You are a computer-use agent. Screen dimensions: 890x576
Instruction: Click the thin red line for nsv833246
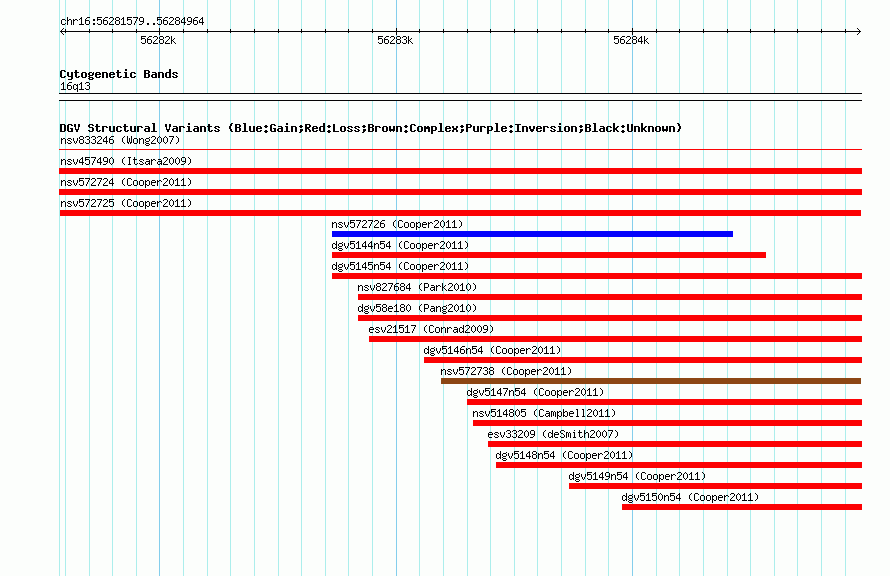tap(460, 150)
